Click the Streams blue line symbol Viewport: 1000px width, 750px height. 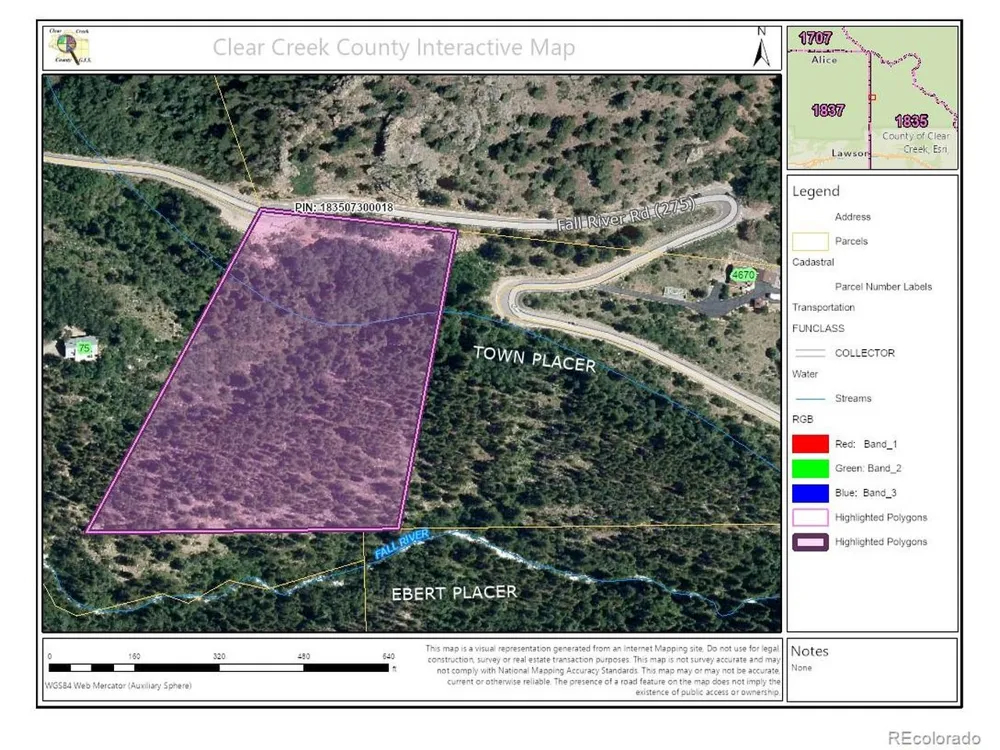810,399
